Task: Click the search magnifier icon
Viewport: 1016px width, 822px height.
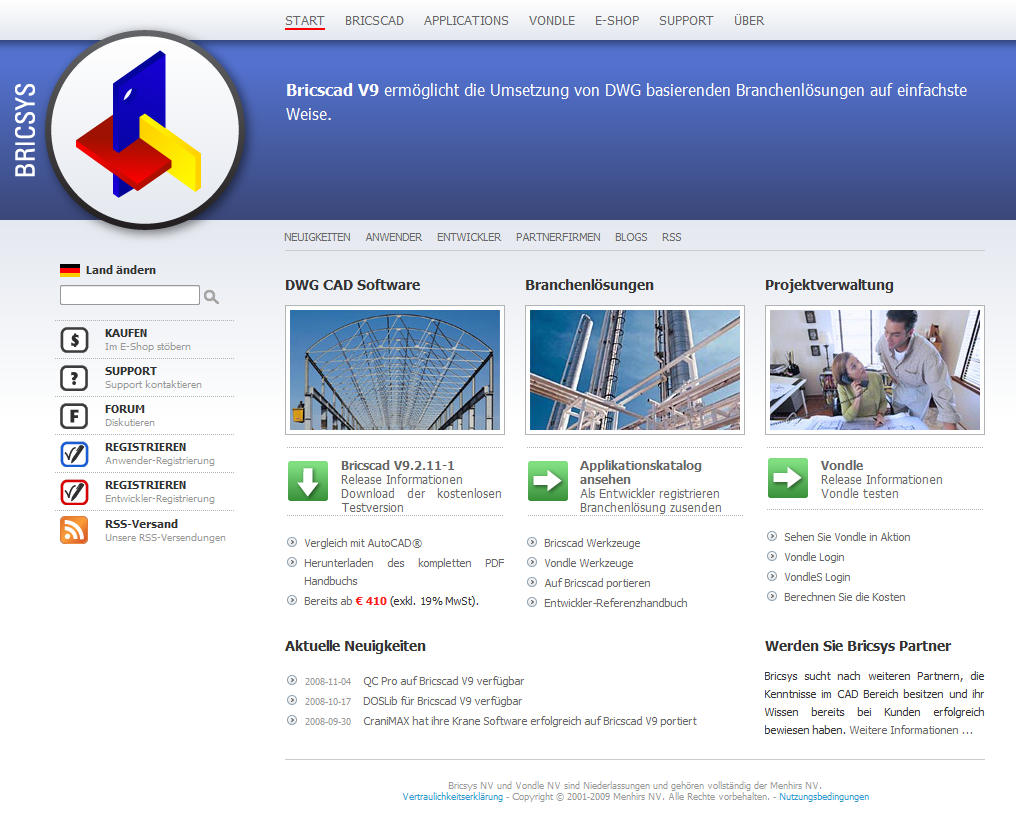Action: (x=211, y=297)
